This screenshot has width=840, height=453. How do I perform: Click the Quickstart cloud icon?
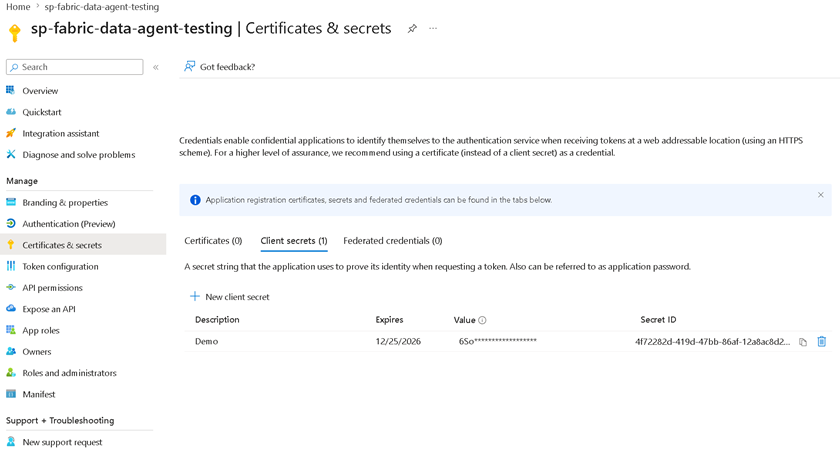click(11, 112)
